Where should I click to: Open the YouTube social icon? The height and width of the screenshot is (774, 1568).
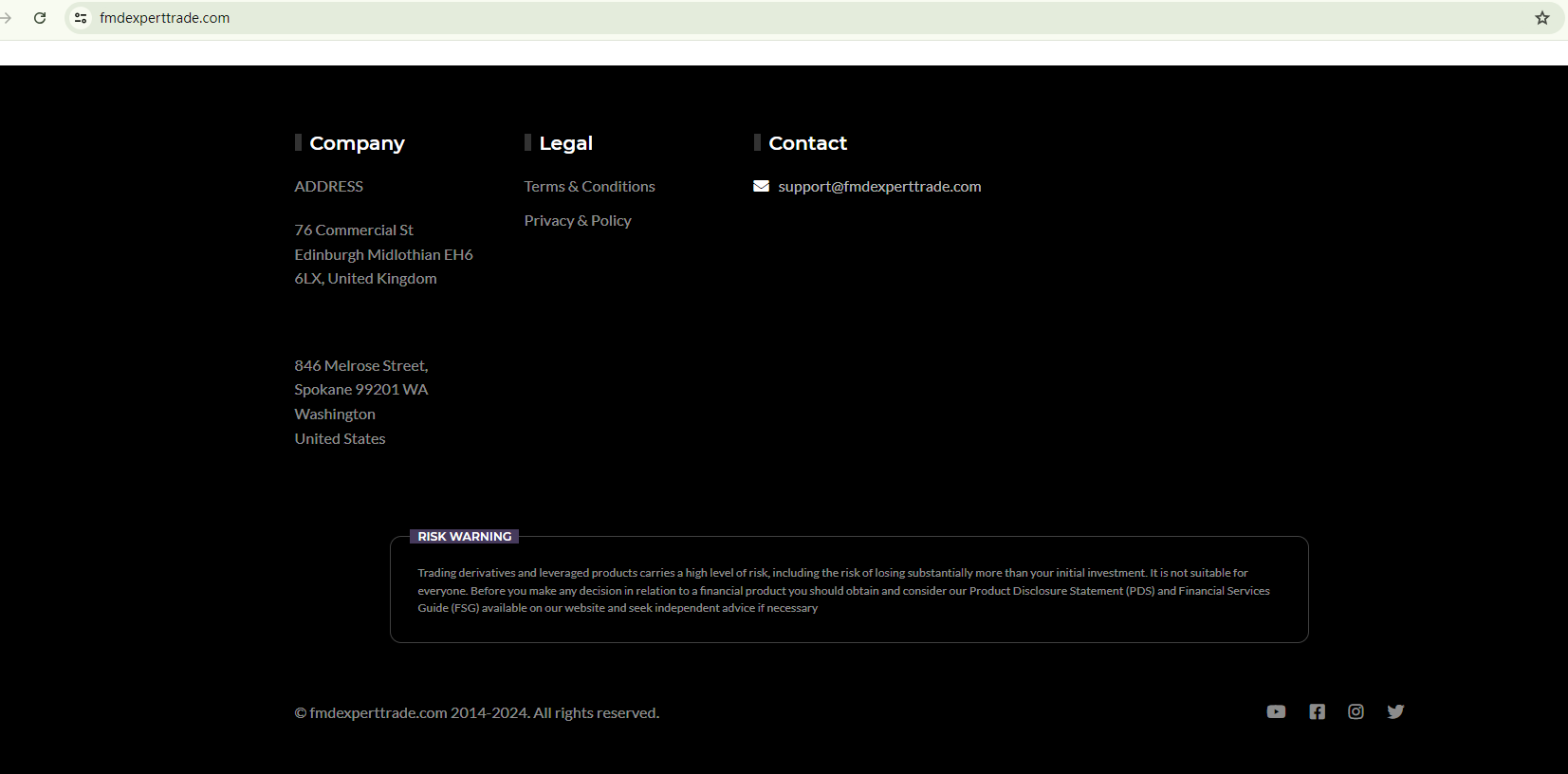pos(1276,711)
